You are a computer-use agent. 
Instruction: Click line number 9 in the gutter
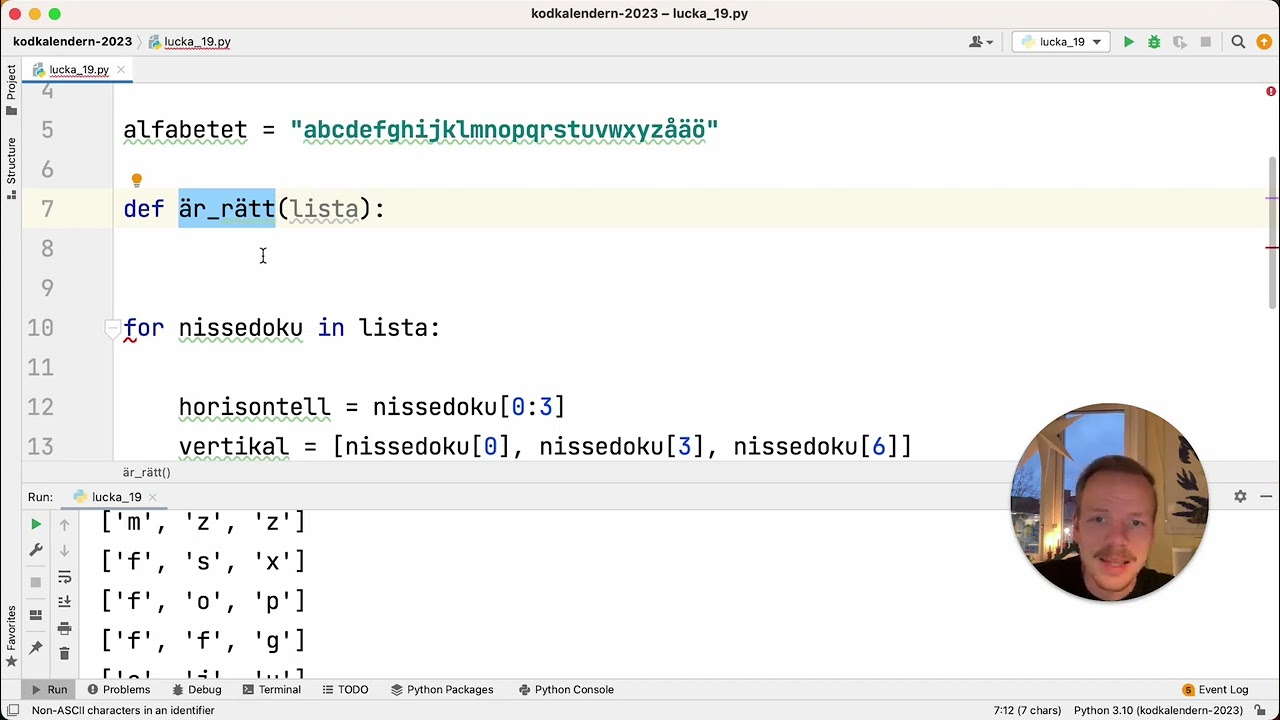(47, 288)
